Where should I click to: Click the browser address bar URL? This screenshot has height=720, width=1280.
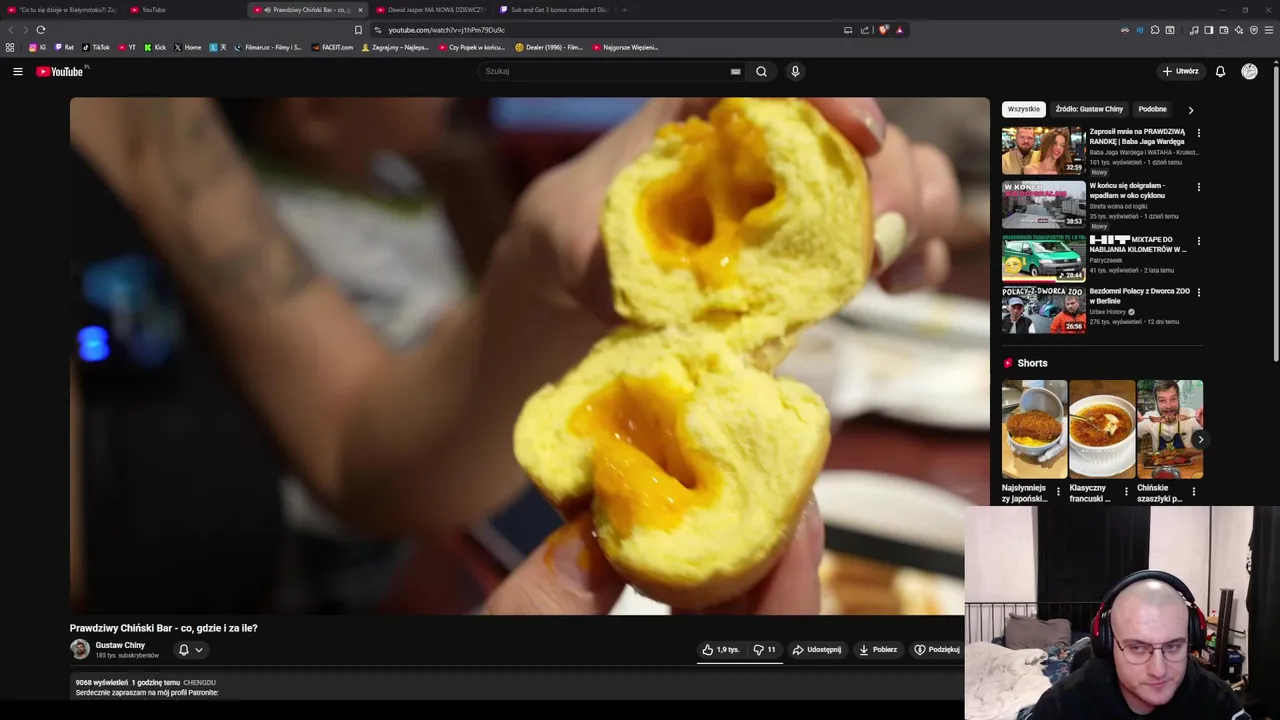(x=446, y=30)
